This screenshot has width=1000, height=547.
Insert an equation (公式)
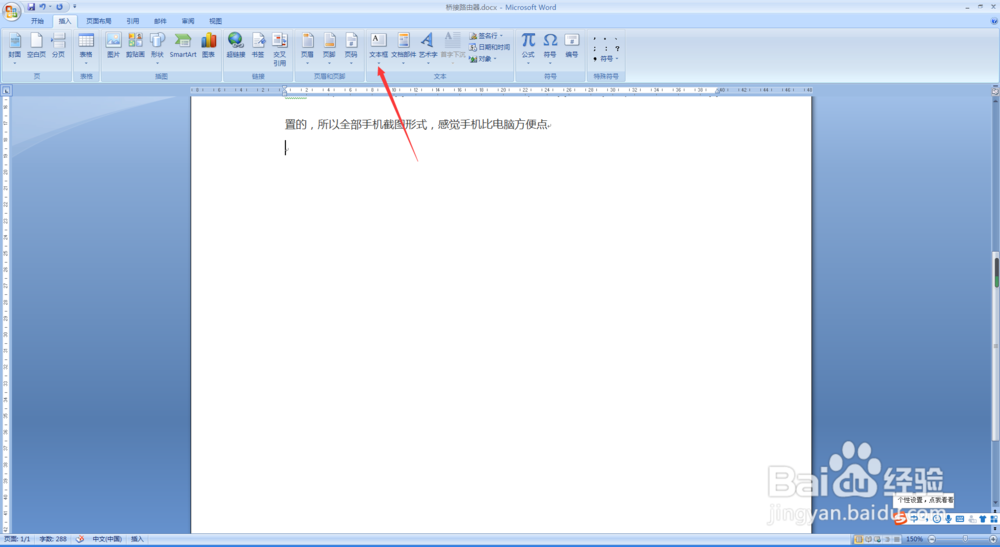point(528,48)
